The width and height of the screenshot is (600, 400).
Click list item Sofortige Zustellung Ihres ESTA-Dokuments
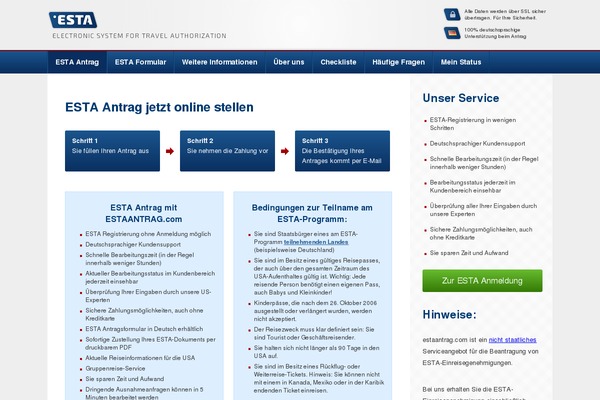coord(150,343)
